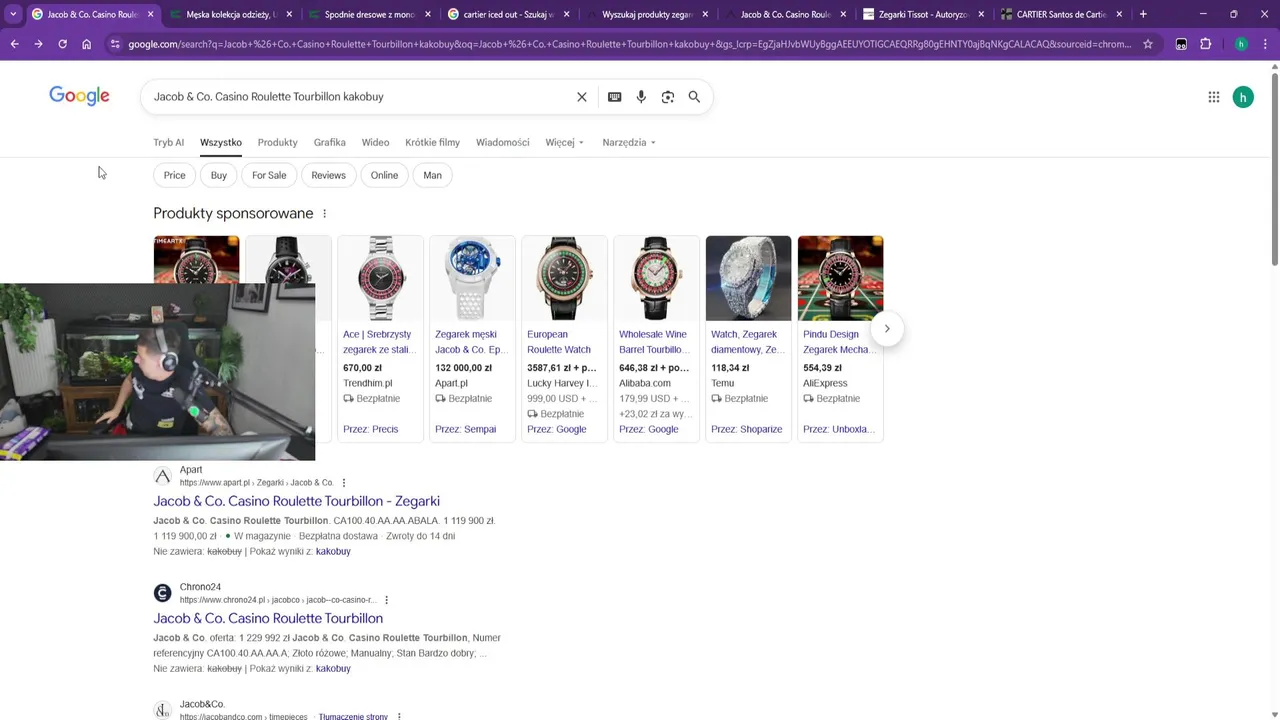Go back to the previous page

[x=14, y=44]
